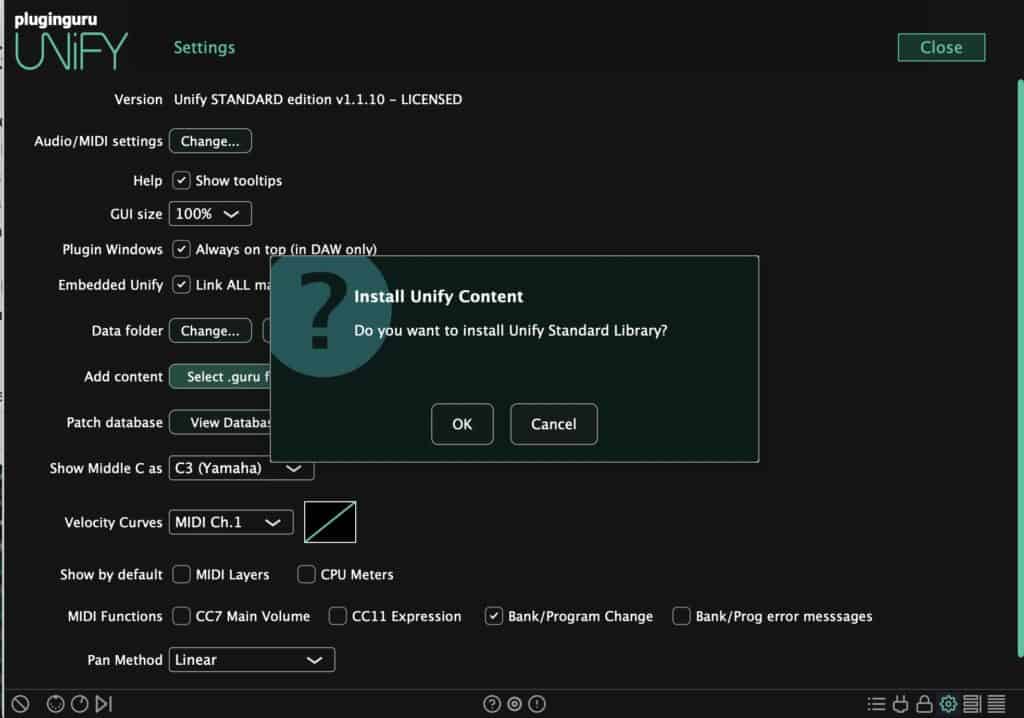
Task: Toggle the Link ALL checkbox for Embedded Unify
Action: click(181, 285)
